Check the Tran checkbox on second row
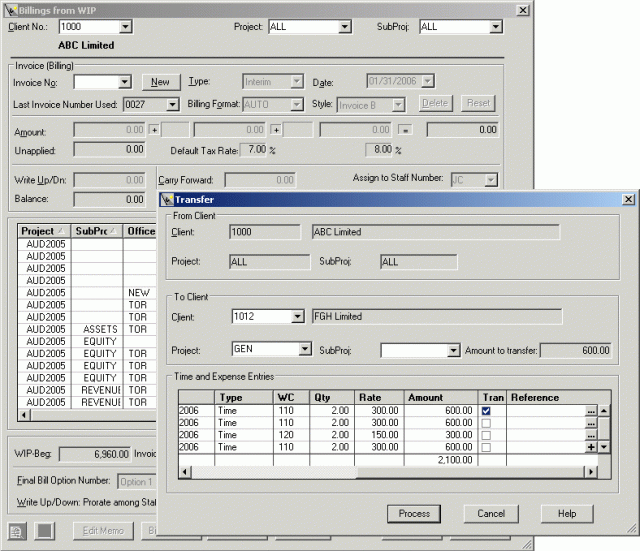Screen dimensions: 640x551 click(x=486, y=423)
